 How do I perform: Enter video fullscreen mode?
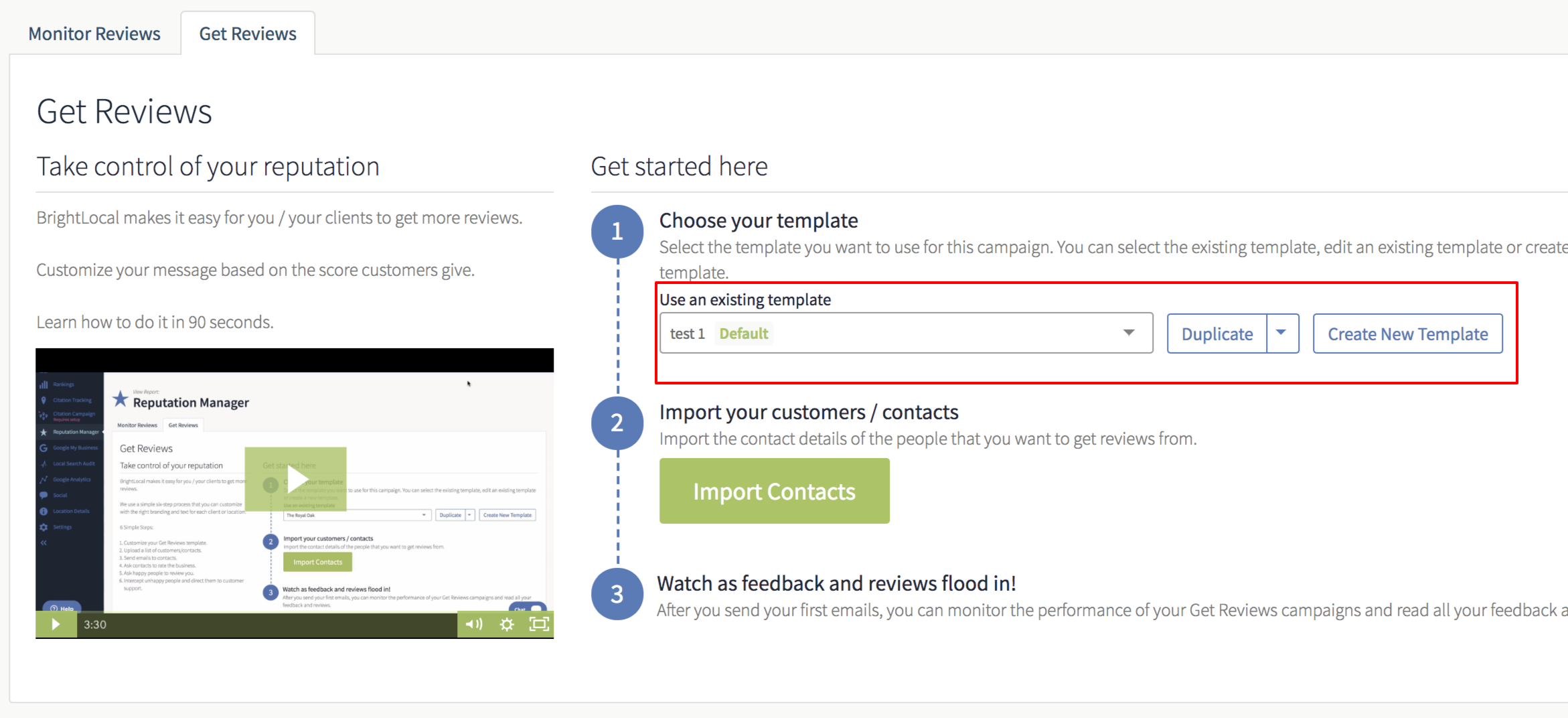[x=539, y=624]
